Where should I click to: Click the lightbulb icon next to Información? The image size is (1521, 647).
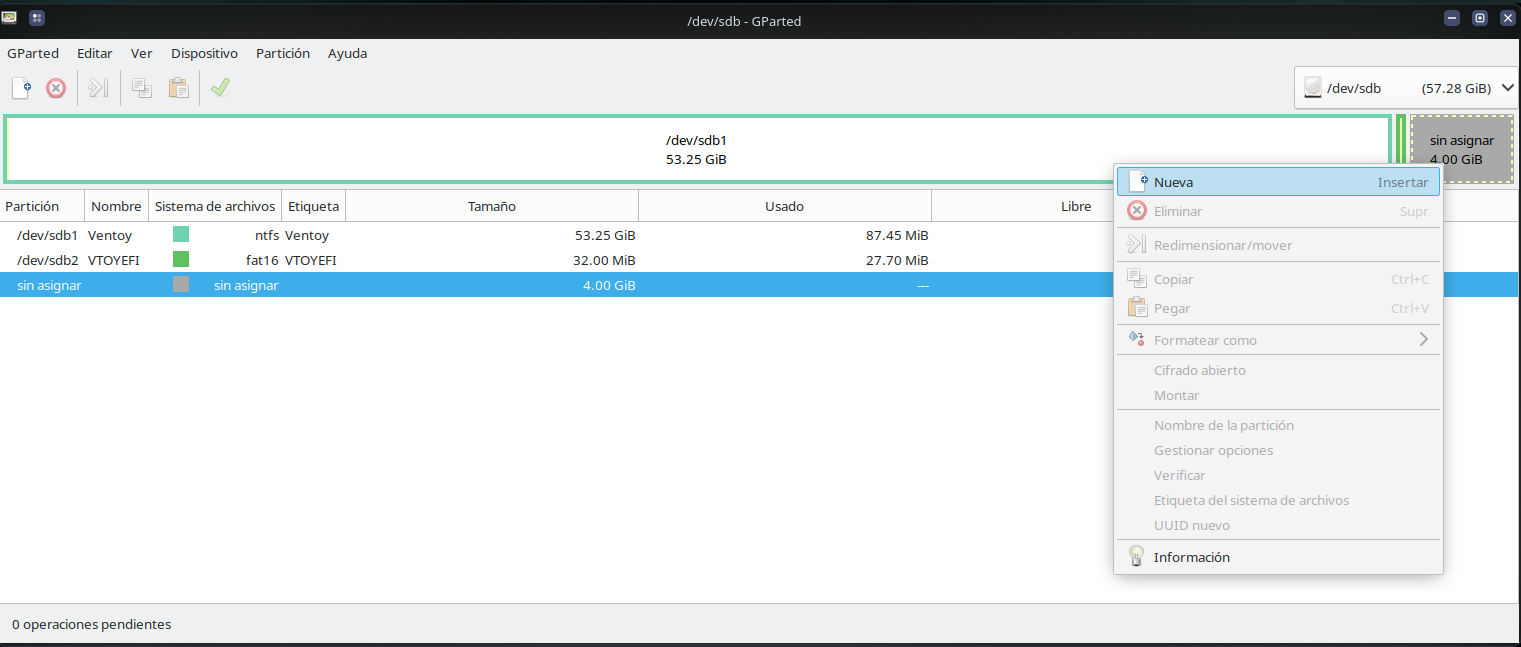click(1136, 557)
